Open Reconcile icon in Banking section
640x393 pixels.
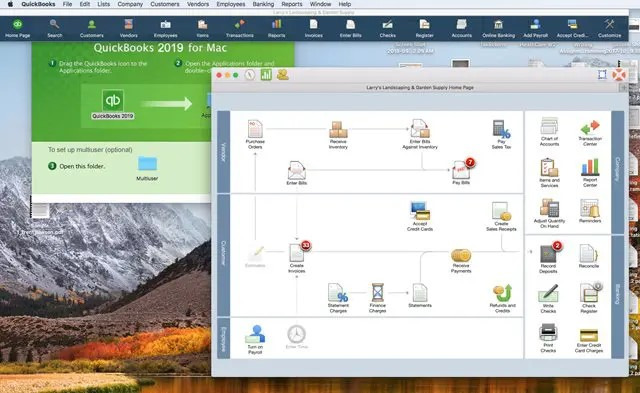tap(589, 253)
